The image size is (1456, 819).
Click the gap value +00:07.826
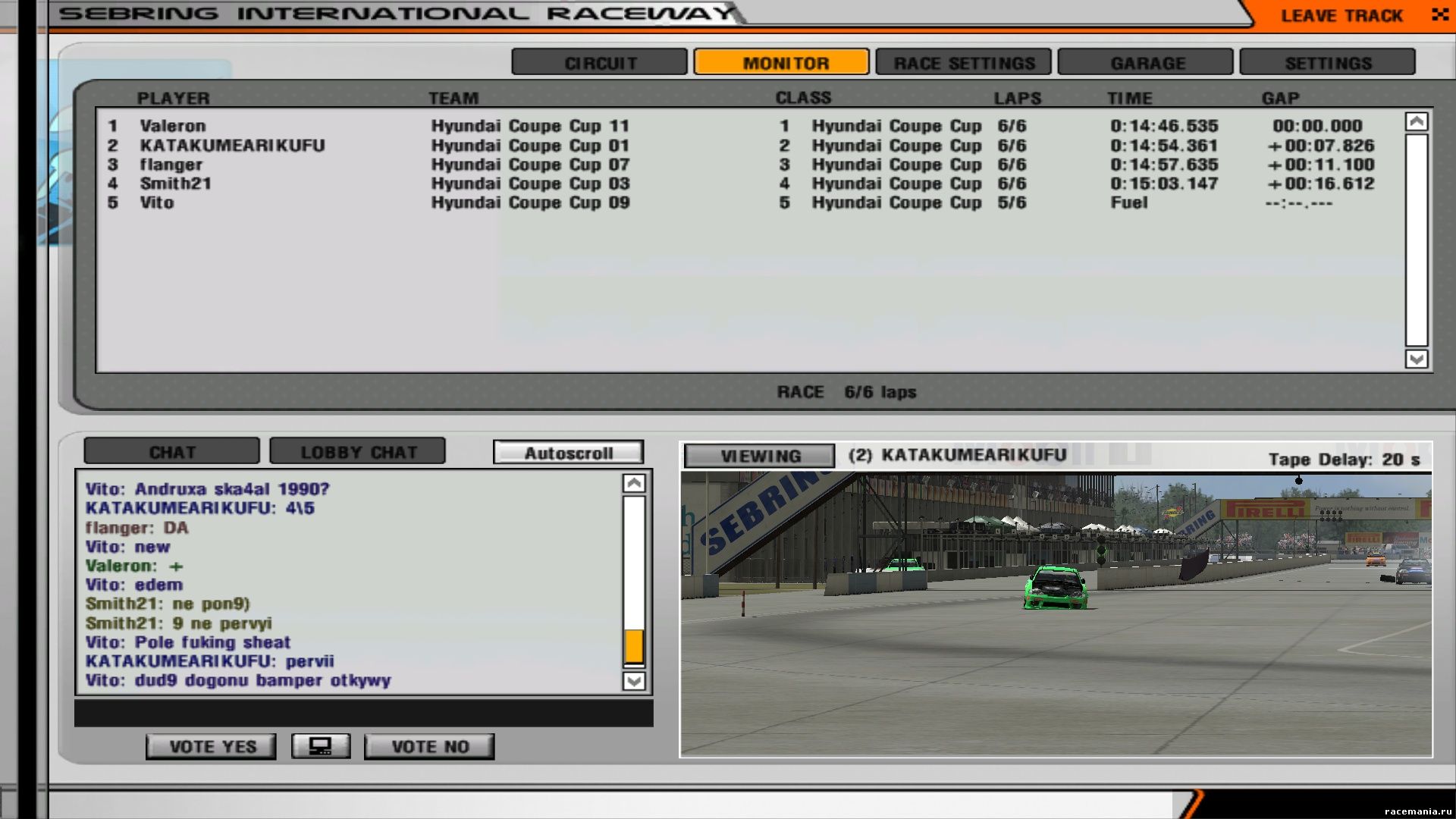[x=1320, y=146]
